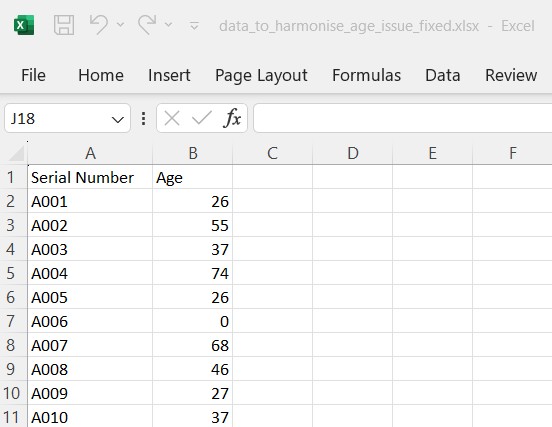Click into the formula bar input field

[x=402, y=118]
